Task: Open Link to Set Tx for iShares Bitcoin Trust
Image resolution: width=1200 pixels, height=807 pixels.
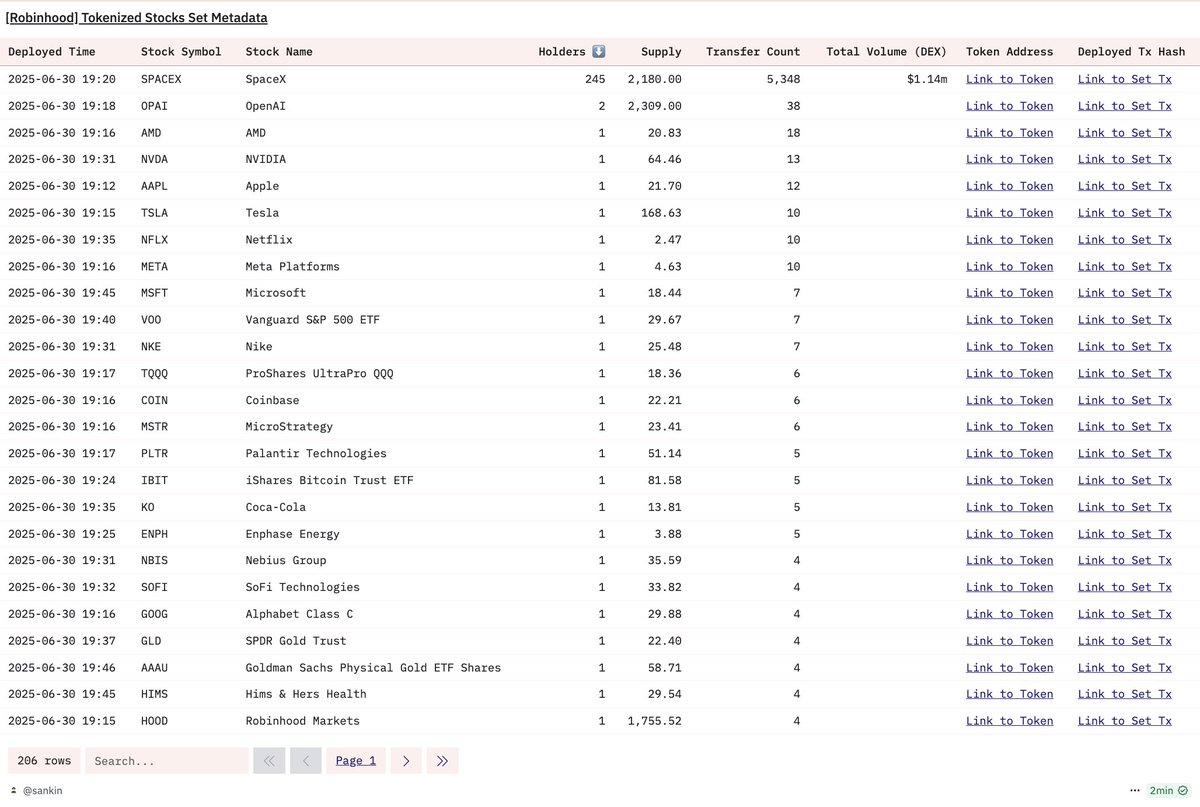Action: (1125, 481)
